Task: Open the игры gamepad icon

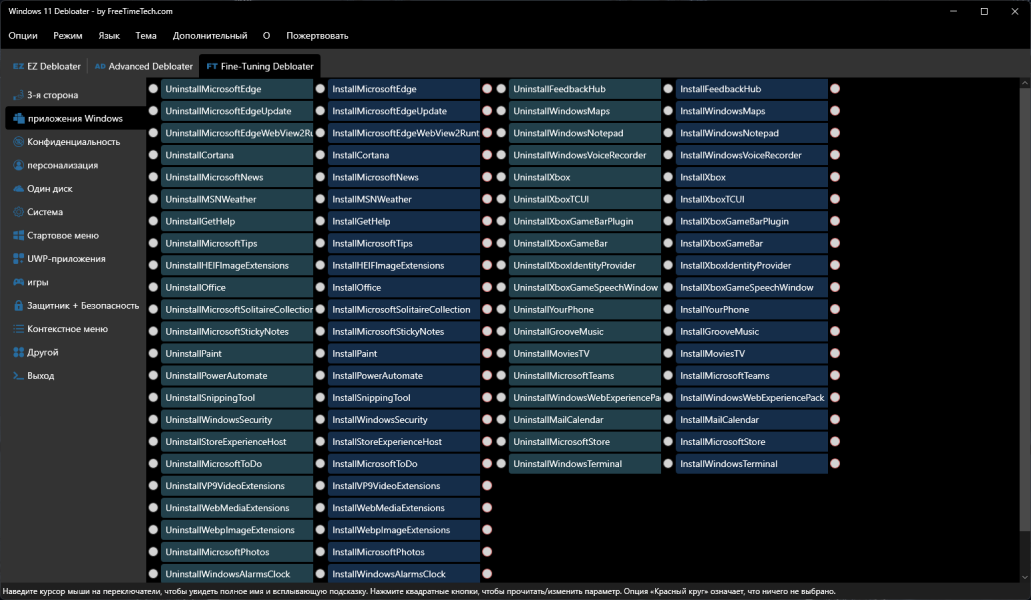Action: (18, 282)
